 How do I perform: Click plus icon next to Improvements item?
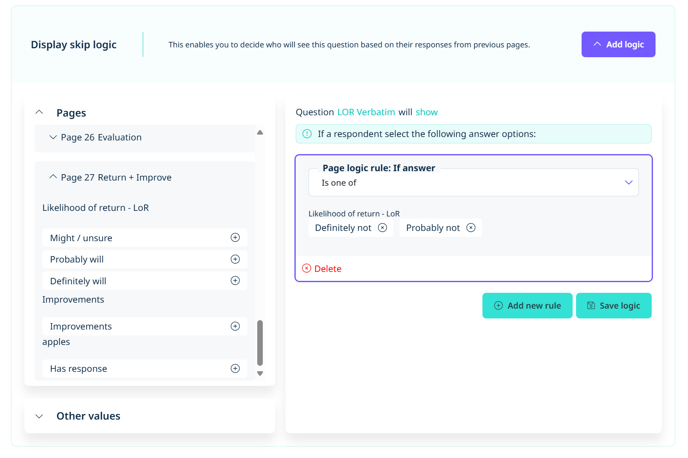coord(235,326)
